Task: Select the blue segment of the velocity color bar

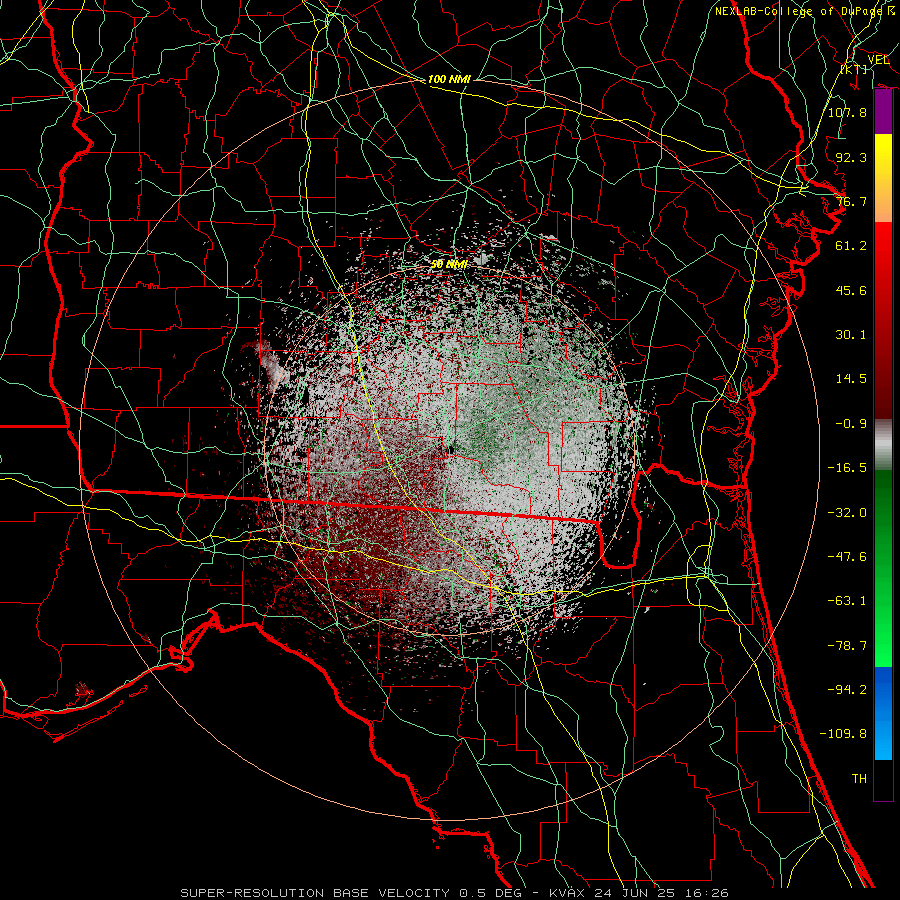Action: pyautogui.click(x=883, y=713)
